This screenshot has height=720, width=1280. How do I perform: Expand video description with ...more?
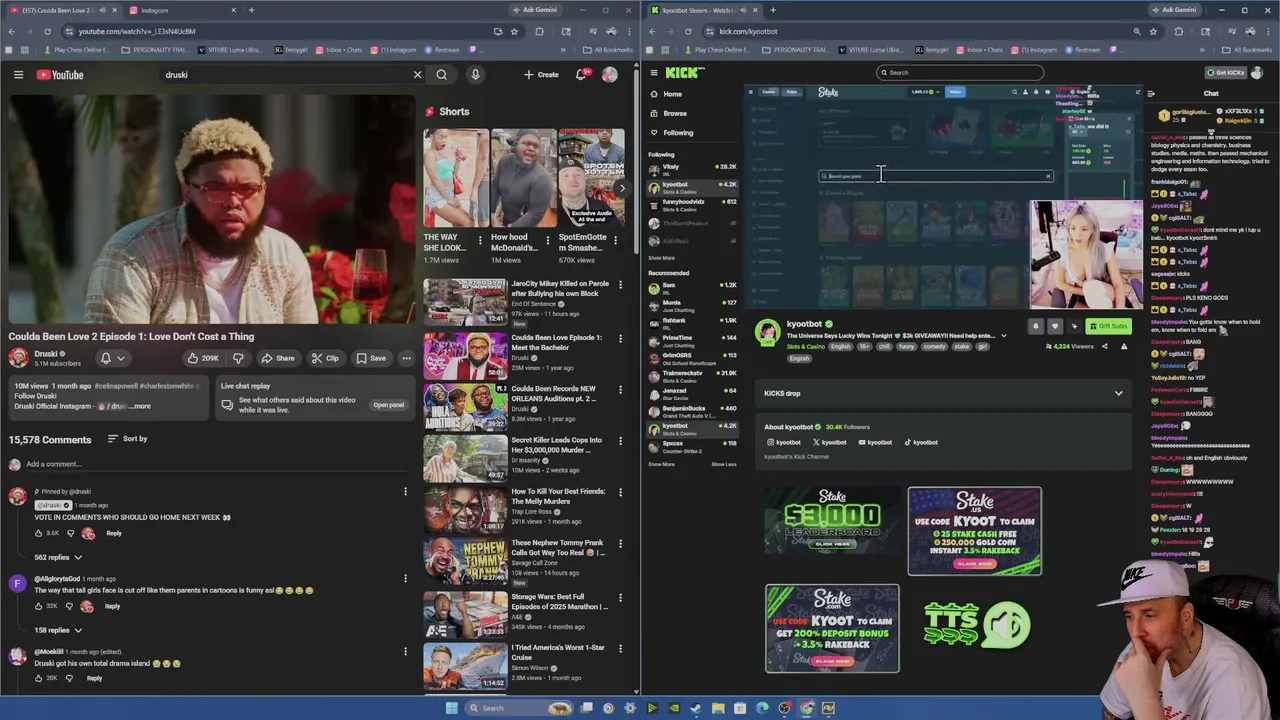tap(140, 406)
